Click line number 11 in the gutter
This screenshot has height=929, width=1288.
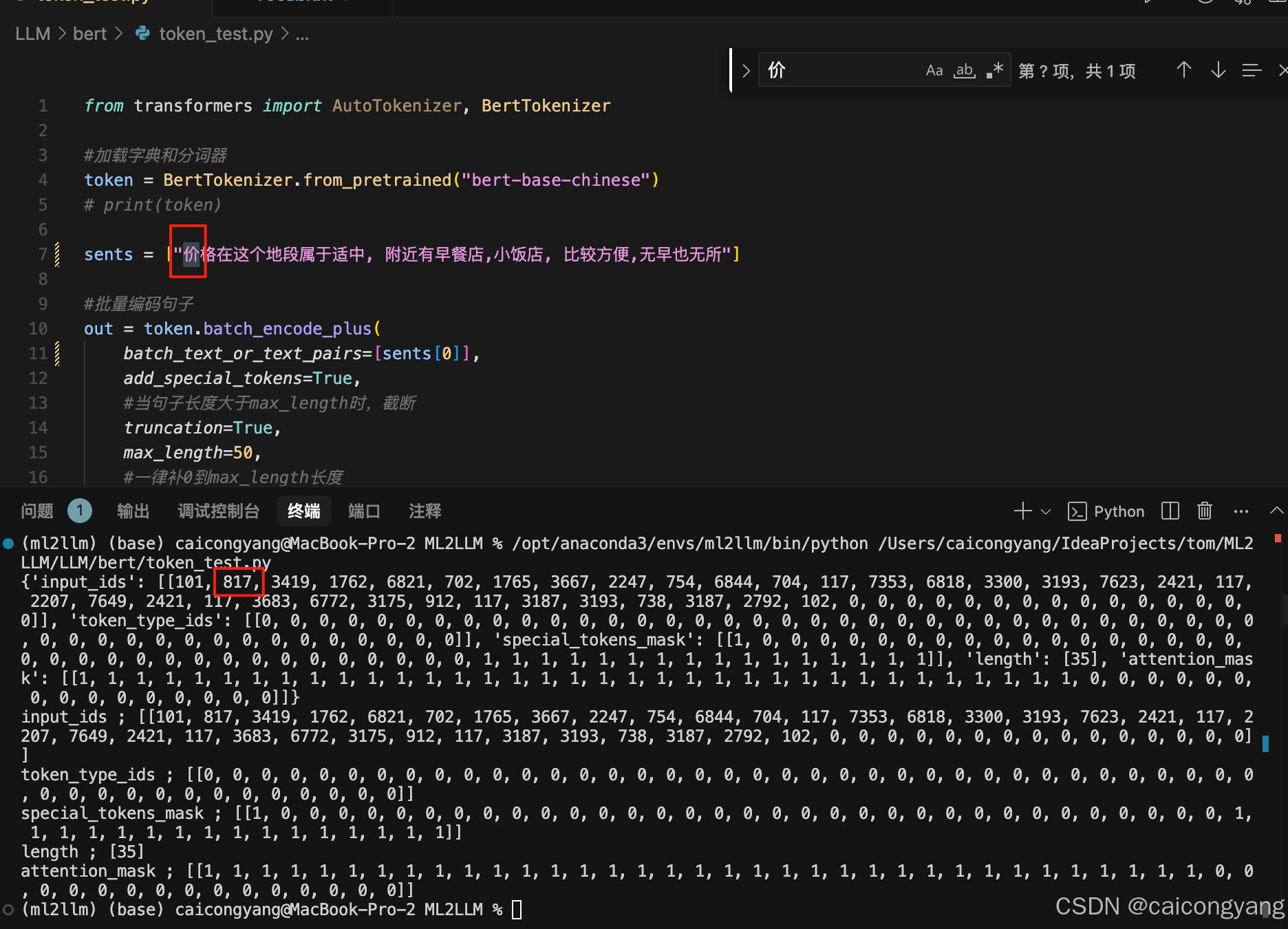pyautogui.click(x=38, y=353)
